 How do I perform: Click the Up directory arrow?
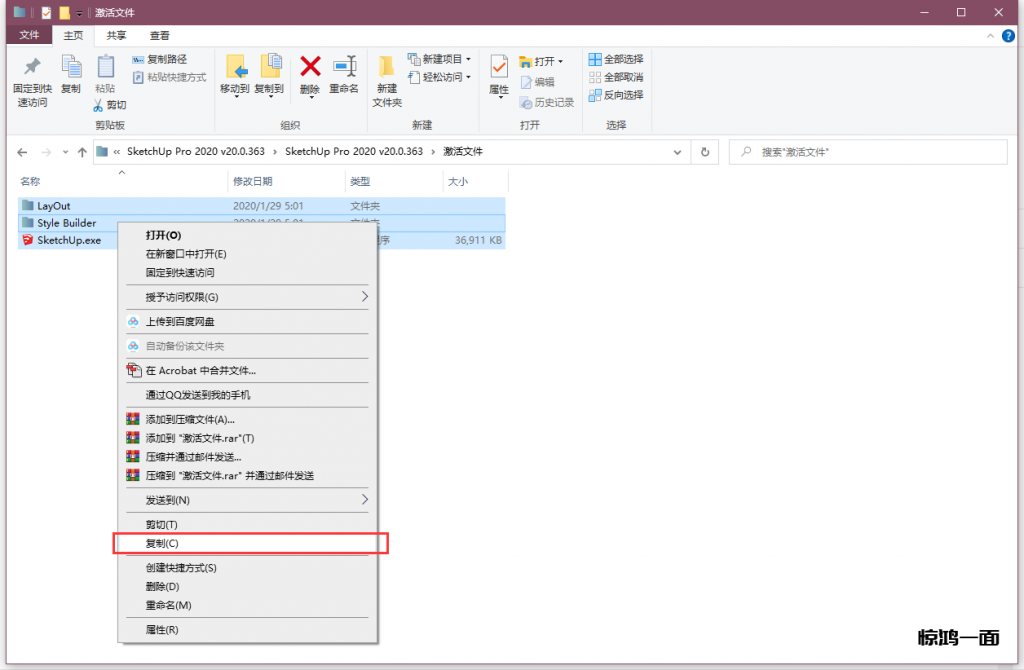pyautogui.click(x=82, y=152)
